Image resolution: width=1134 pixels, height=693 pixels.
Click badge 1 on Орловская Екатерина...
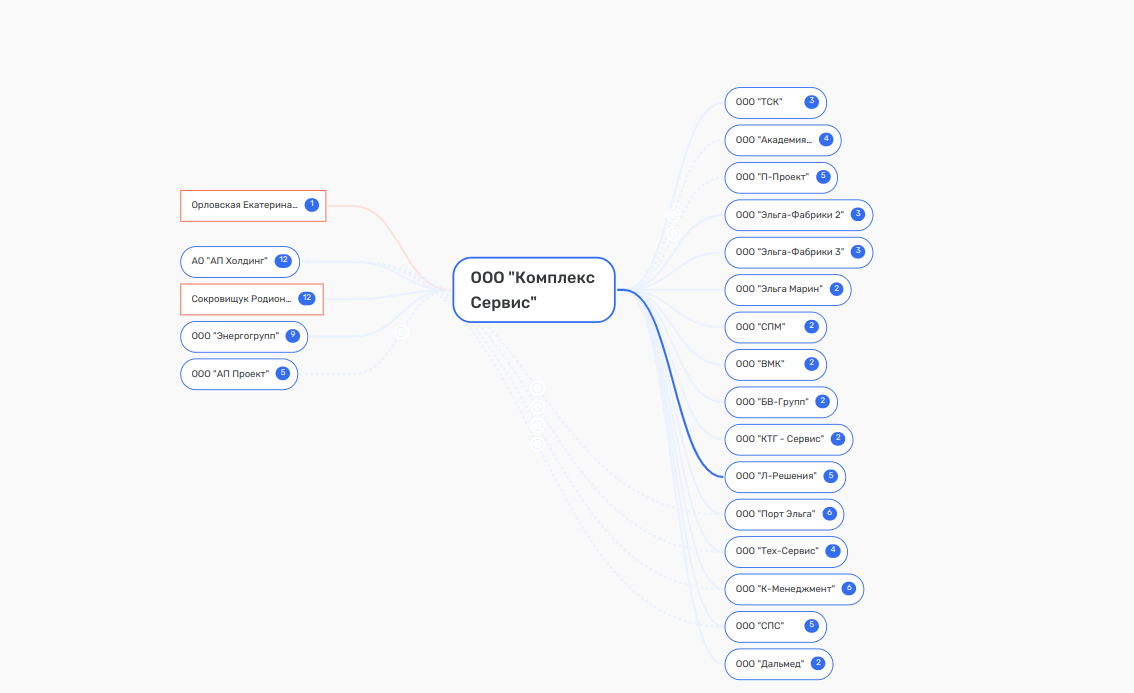312,205
